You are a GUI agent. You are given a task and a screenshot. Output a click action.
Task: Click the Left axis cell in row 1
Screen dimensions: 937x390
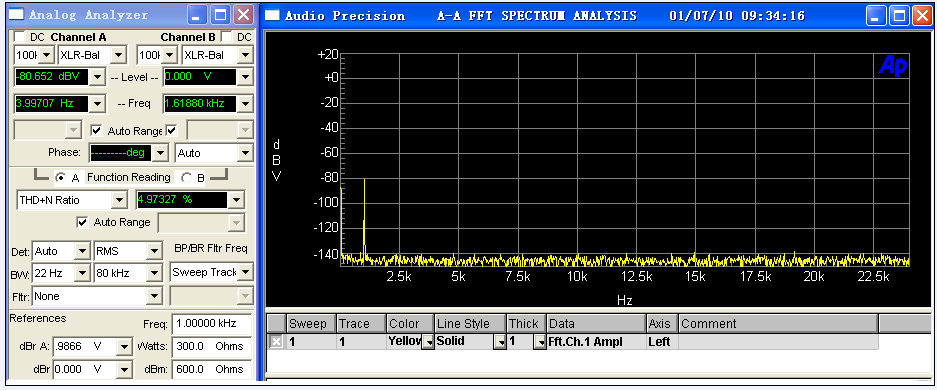click(663, 342)
